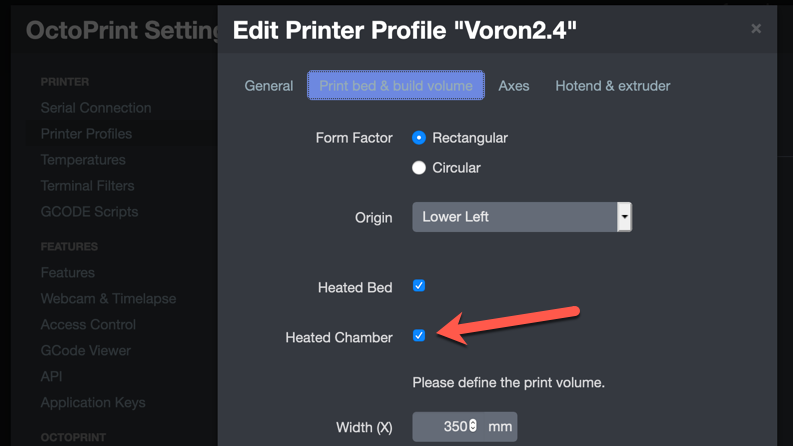793x446 pixels.
Task: Open Application Keys settings
Action: (x=93, y=403)
